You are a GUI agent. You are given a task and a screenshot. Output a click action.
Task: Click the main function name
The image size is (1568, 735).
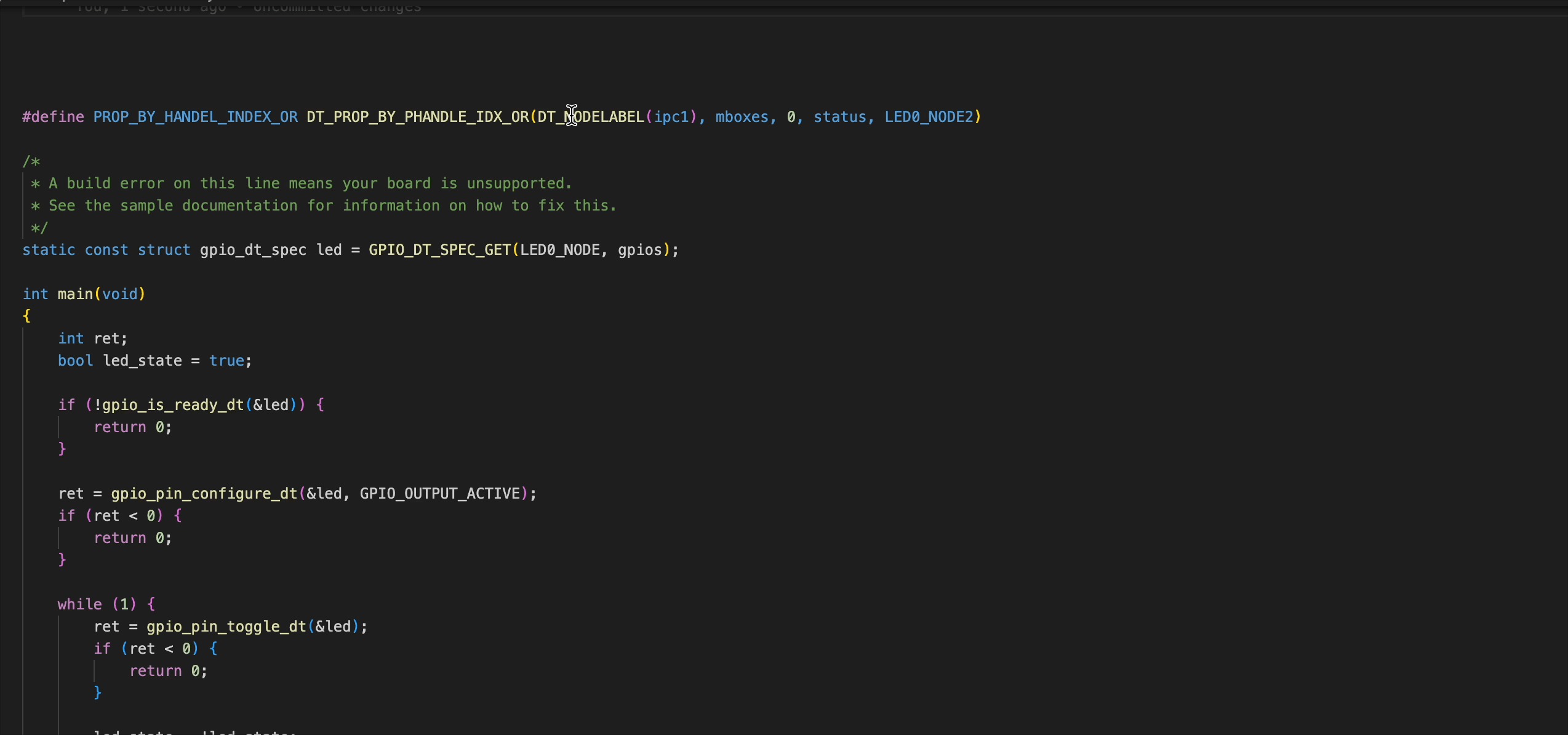(x=75, y=294)
